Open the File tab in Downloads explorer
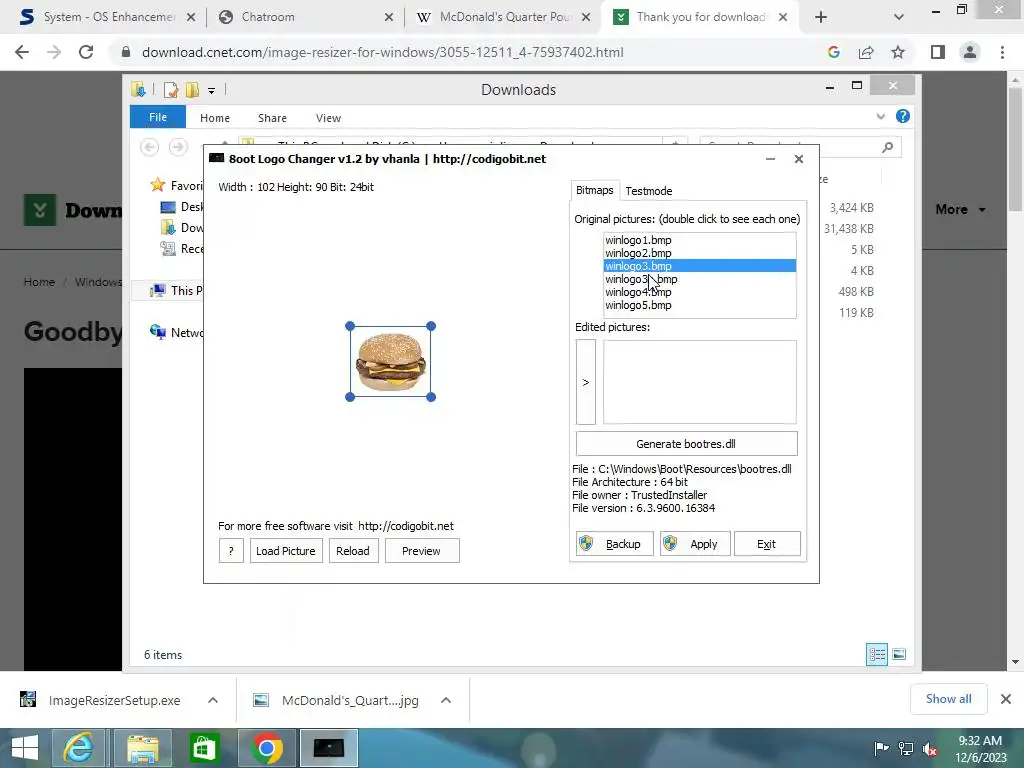Viewport: 1024px width, 768px height. (x=158, y=117)
